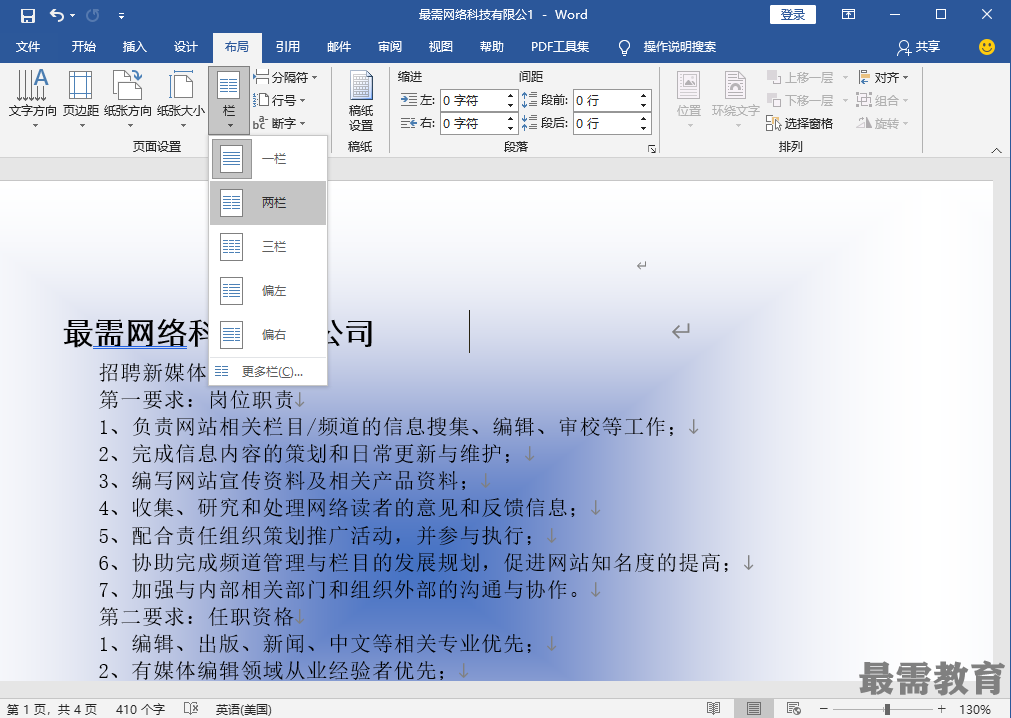Click the line 第一要求：岗位职责
Screen dimensions: 1011x718
pyautogui.click(x=197, y=400)
